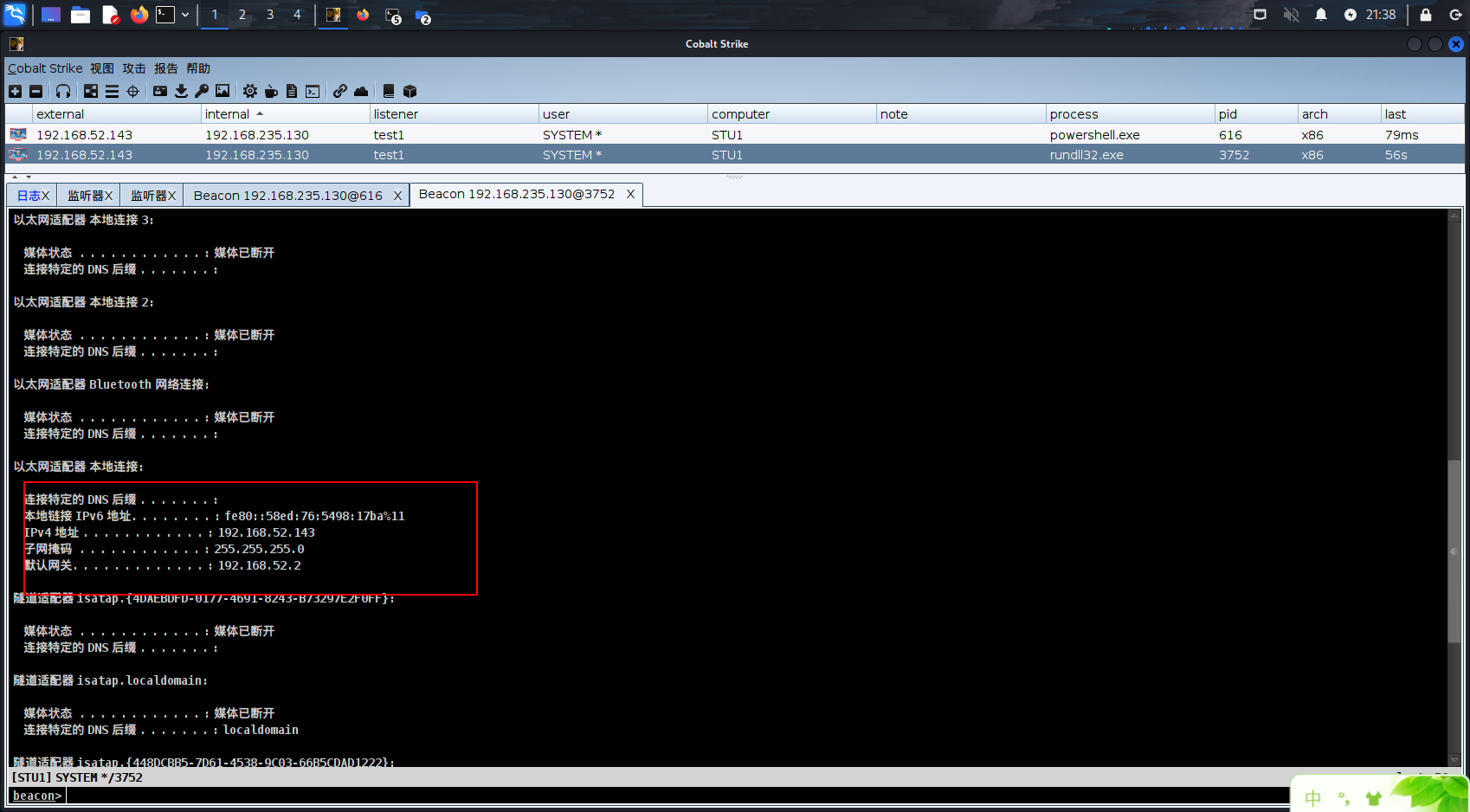Close the 日志 tab
The height and width of the screenshot is (812, 1470).
[46, 196]
